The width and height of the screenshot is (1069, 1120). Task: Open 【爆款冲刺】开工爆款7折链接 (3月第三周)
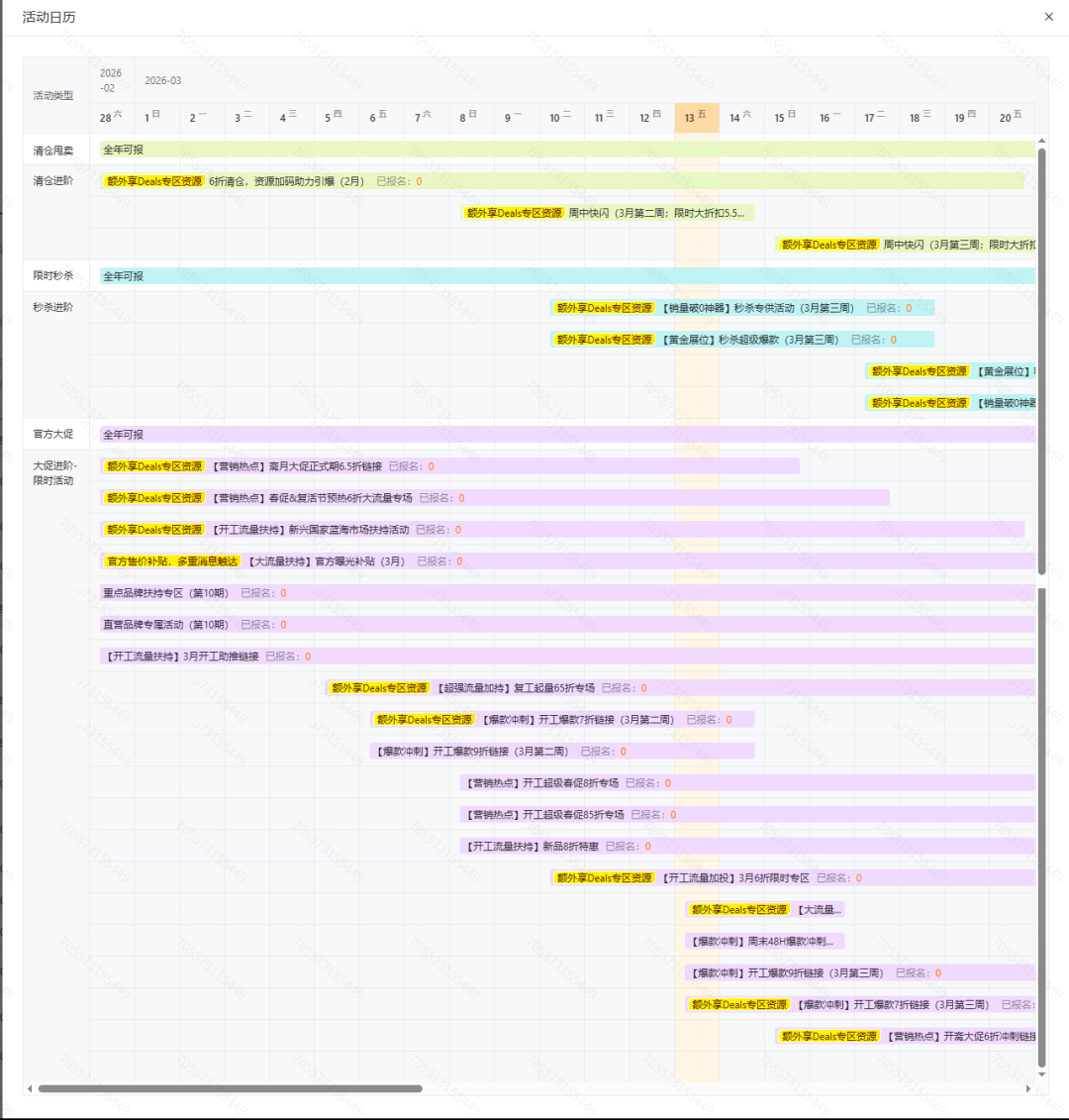(x=860, y=1004)
